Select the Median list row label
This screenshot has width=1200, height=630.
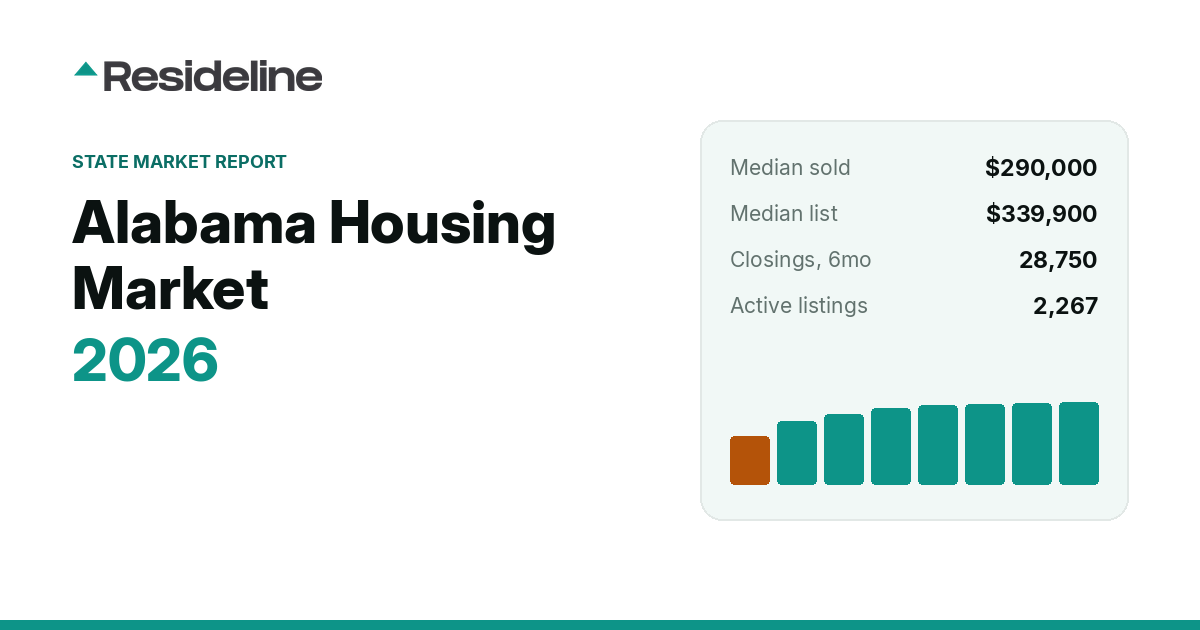pyautogui.click(x=784, y=213)
